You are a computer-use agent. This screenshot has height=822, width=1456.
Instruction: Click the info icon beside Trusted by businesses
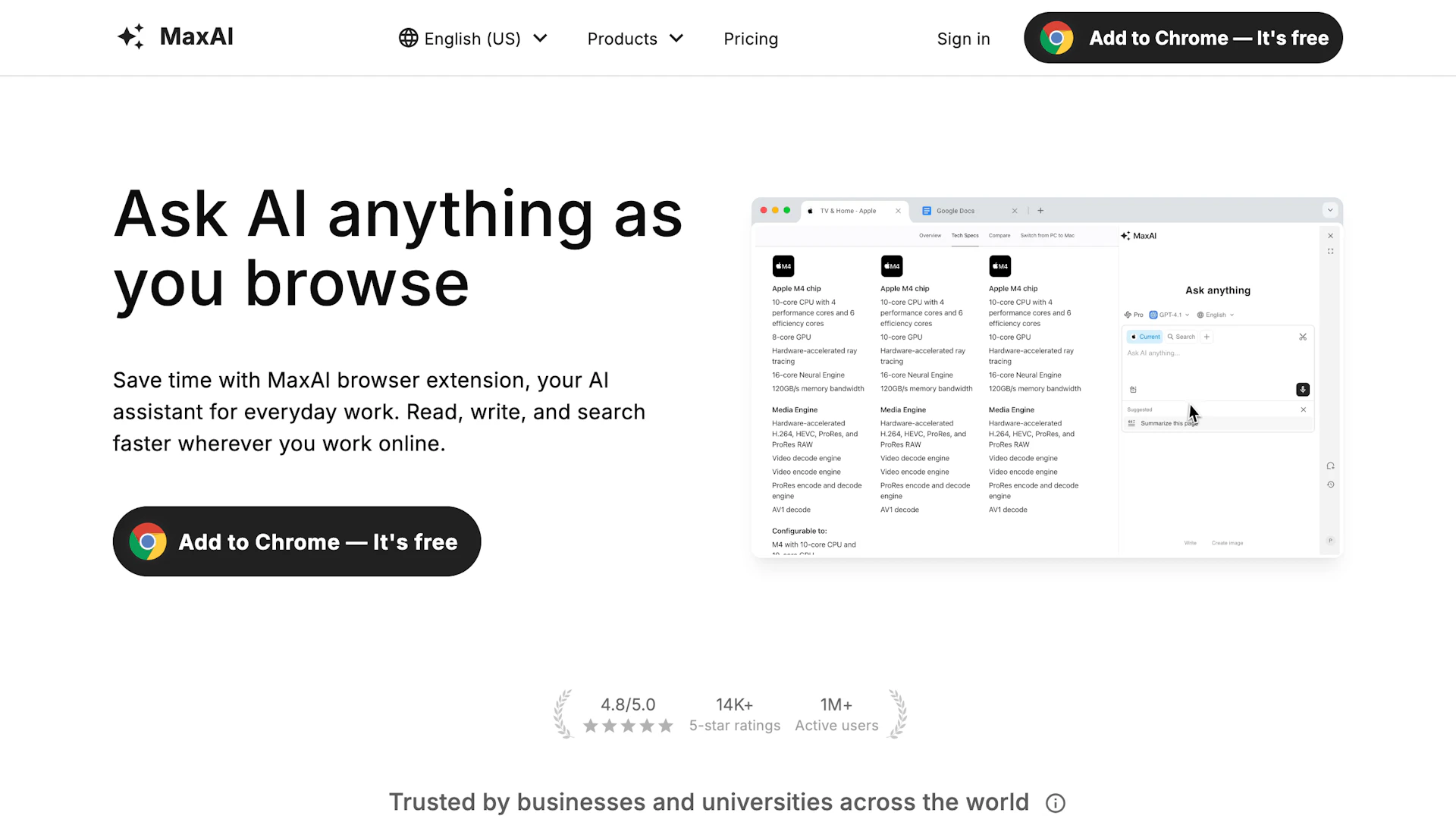click(x=1056, y=803)
